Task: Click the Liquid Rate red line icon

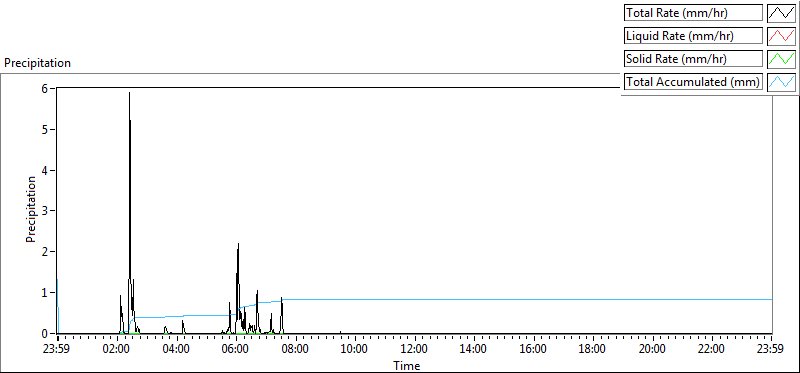Action: 782,36
